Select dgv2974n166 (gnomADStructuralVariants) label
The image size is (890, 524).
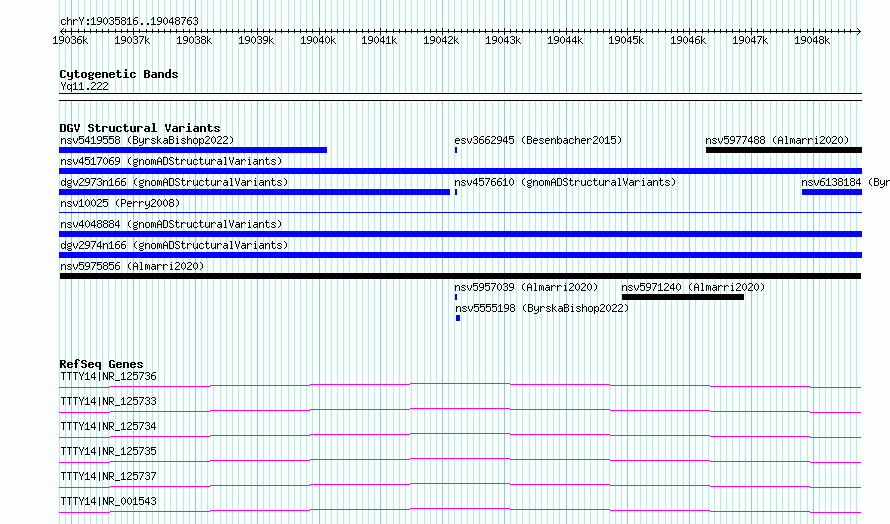174,245
